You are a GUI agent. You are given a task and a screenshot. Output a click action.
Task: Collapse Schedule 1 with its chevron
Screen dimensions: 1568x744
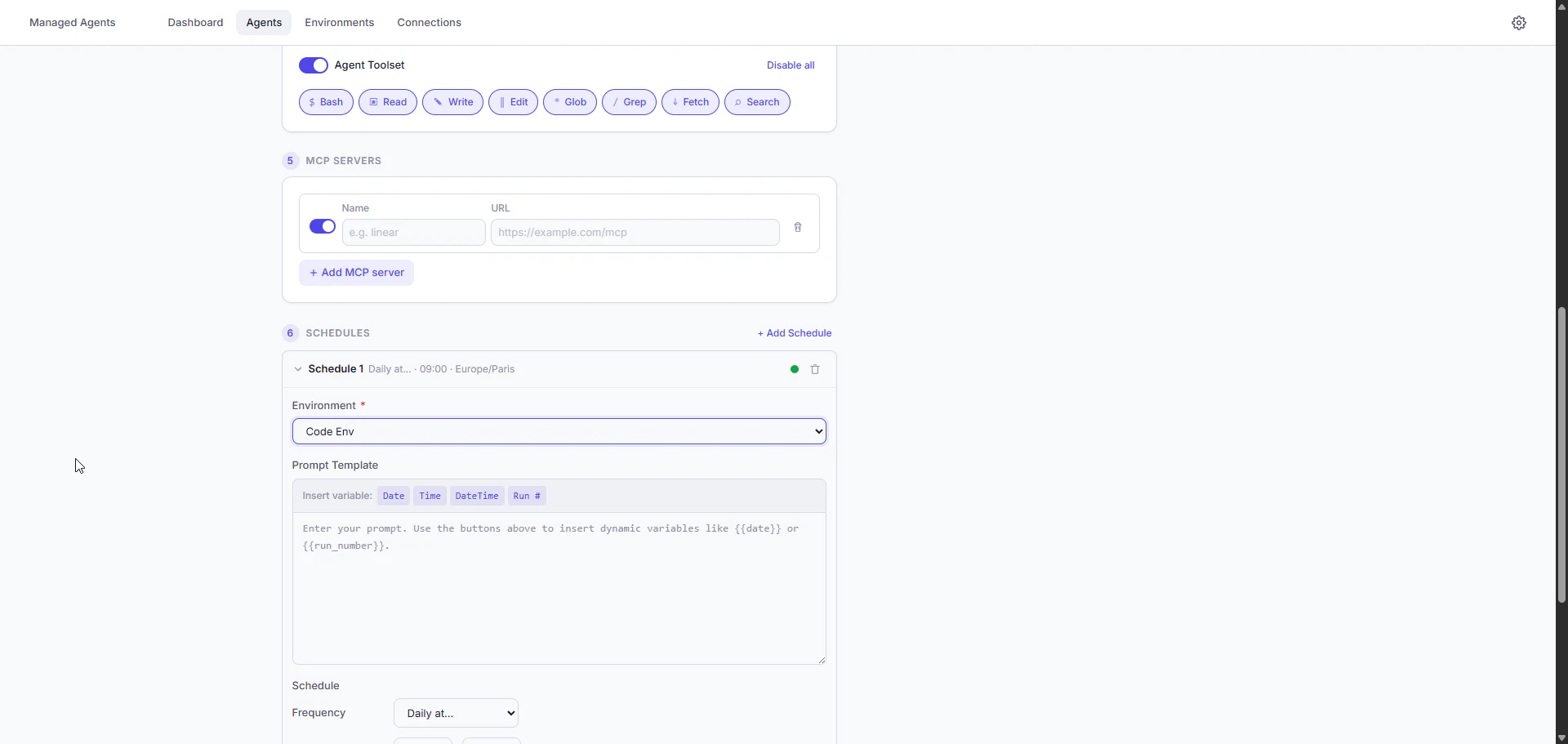click(298, 369)
